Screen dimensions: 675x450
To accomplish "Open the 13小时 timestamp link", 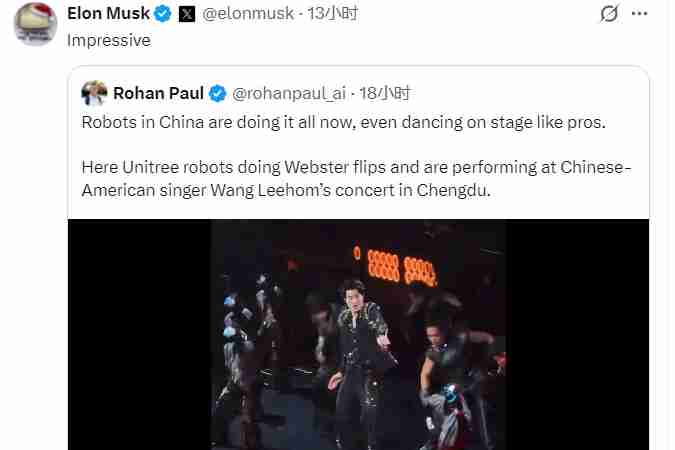I will (333, 14).
